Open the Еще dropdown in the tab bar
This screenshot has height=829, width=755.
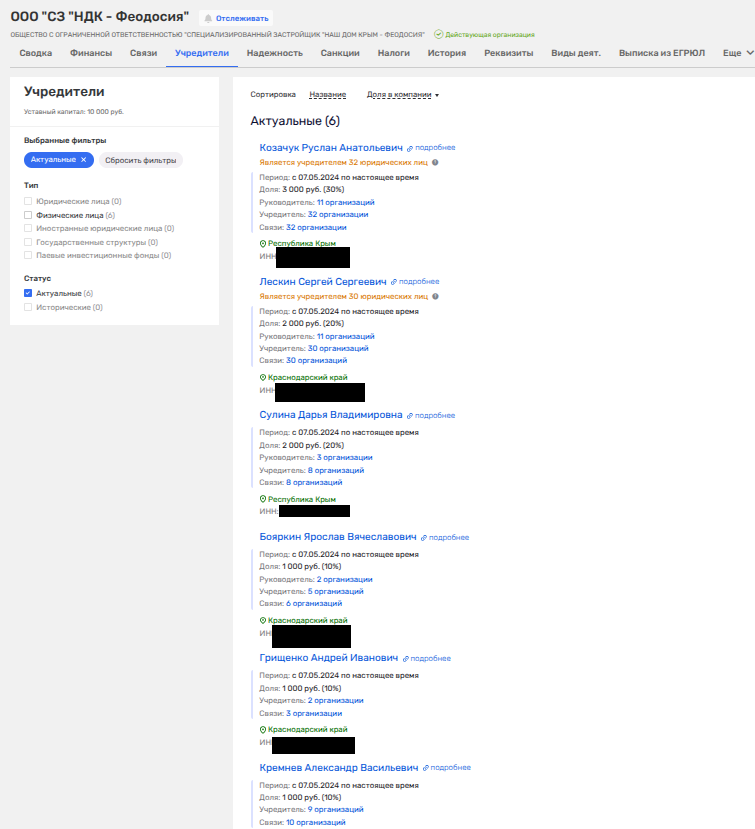click(x=737, y=52)
